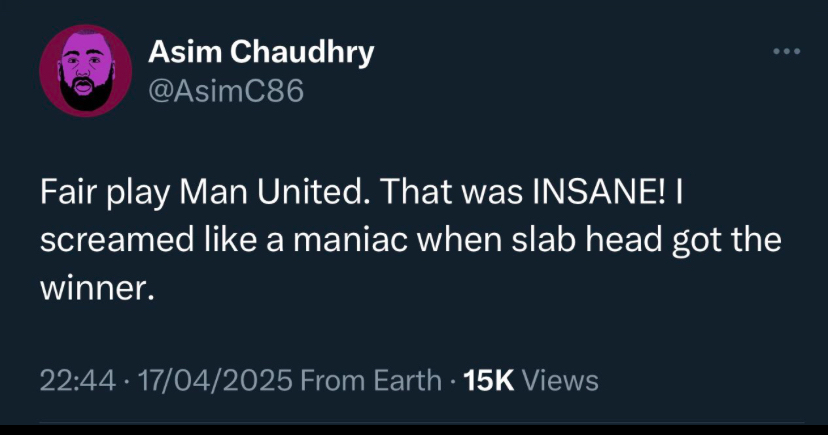Click the From Earth location label
828x435 pixels.
click(370, 380)
